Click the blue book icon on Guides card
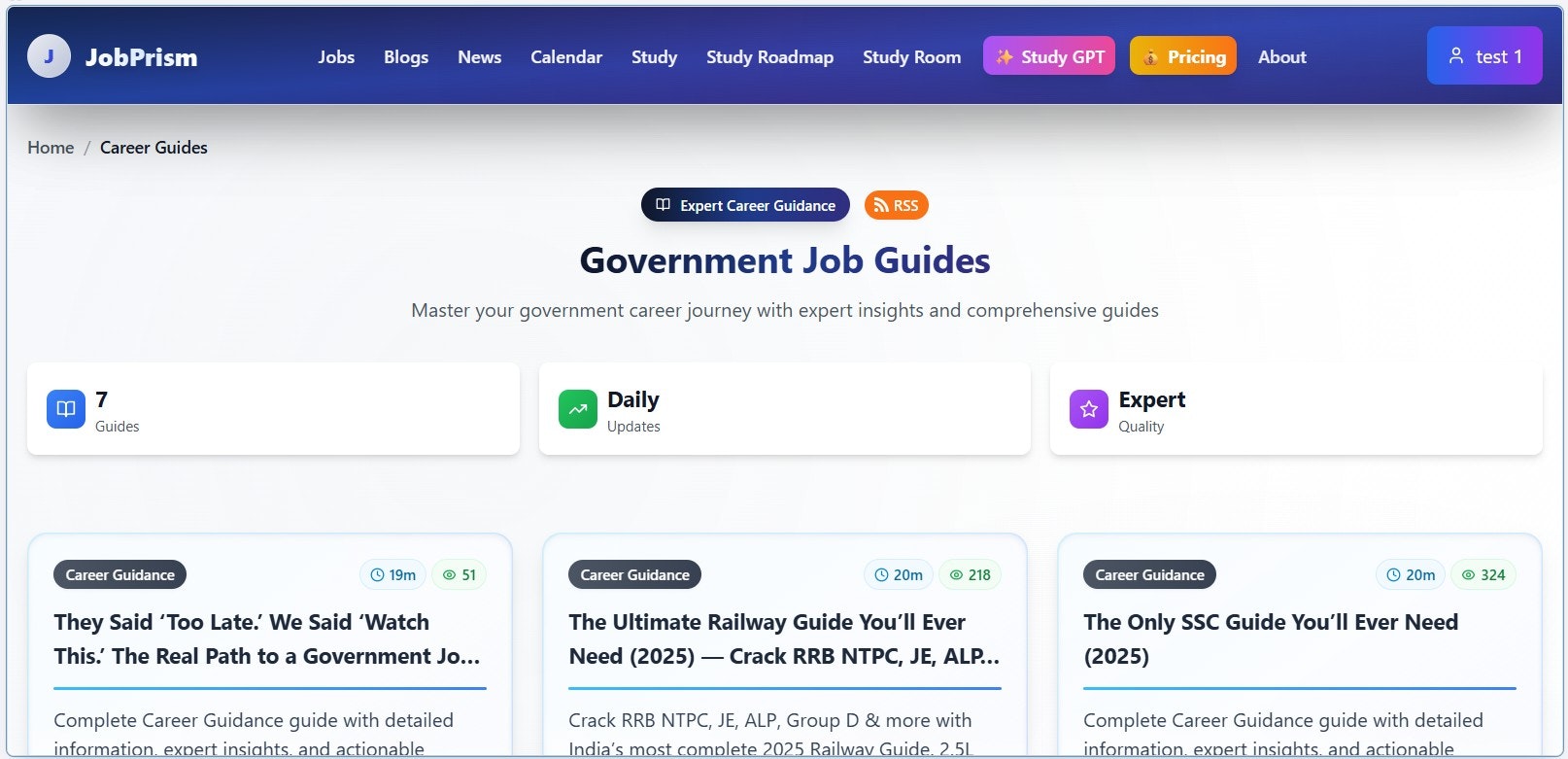The image size is (1568, 759). (x=66, y=409)
